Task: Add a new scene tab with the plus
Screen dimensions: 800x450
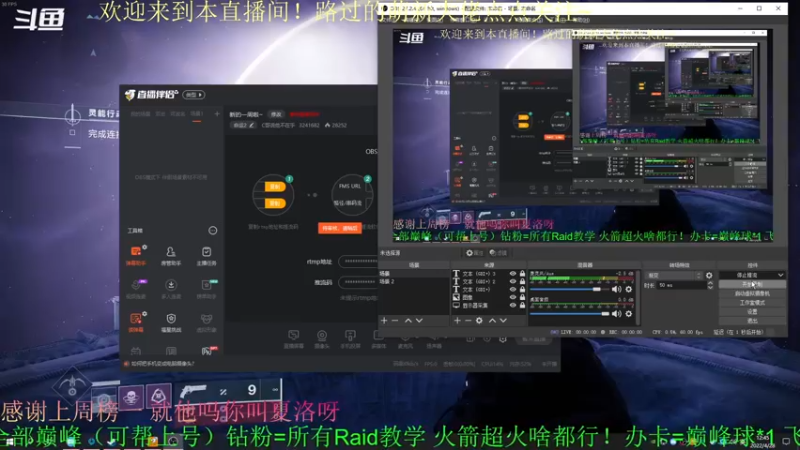Action: pyautogui.click(x=217, y=114)
